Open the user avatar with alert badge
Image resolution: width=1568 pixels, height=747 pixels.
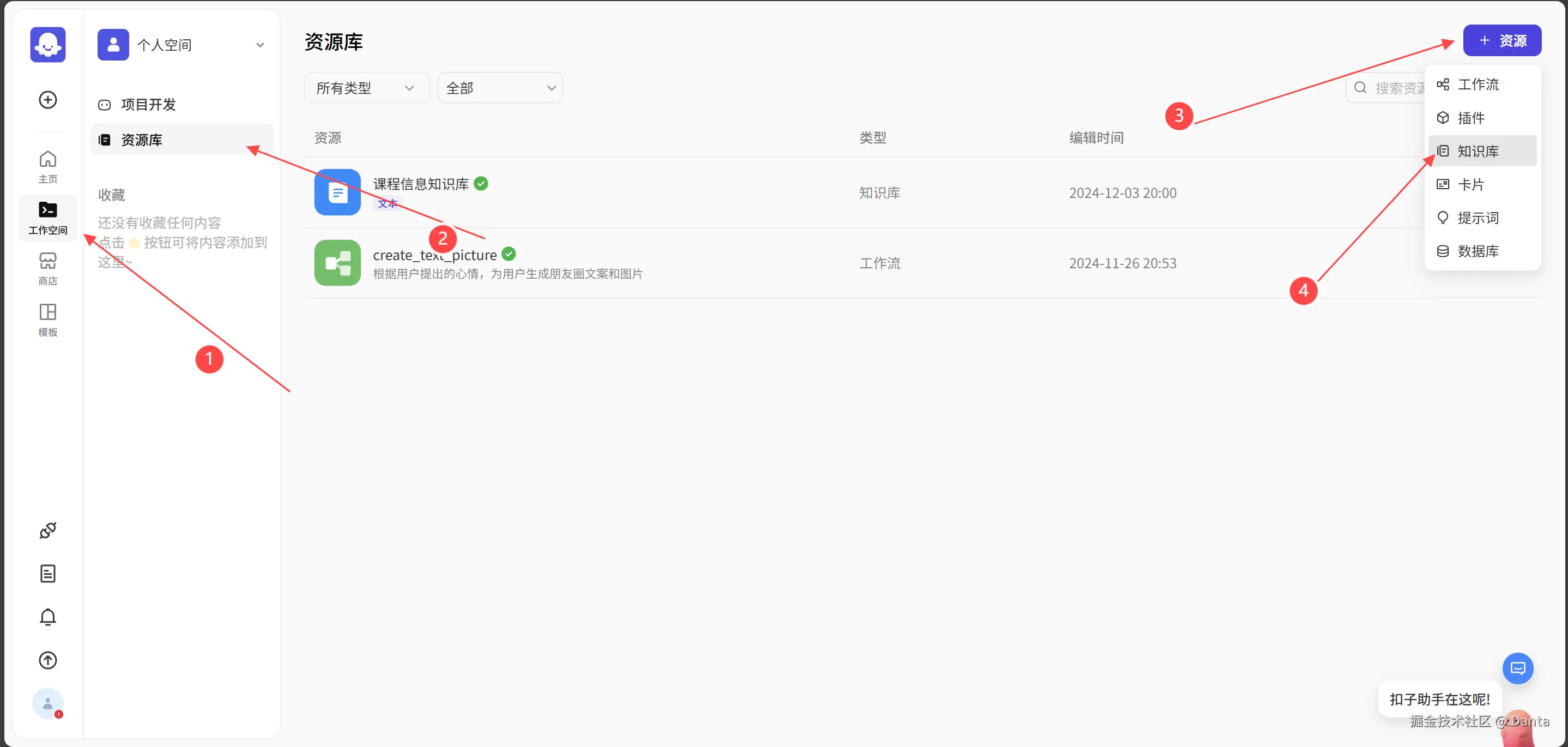point(47,704)
